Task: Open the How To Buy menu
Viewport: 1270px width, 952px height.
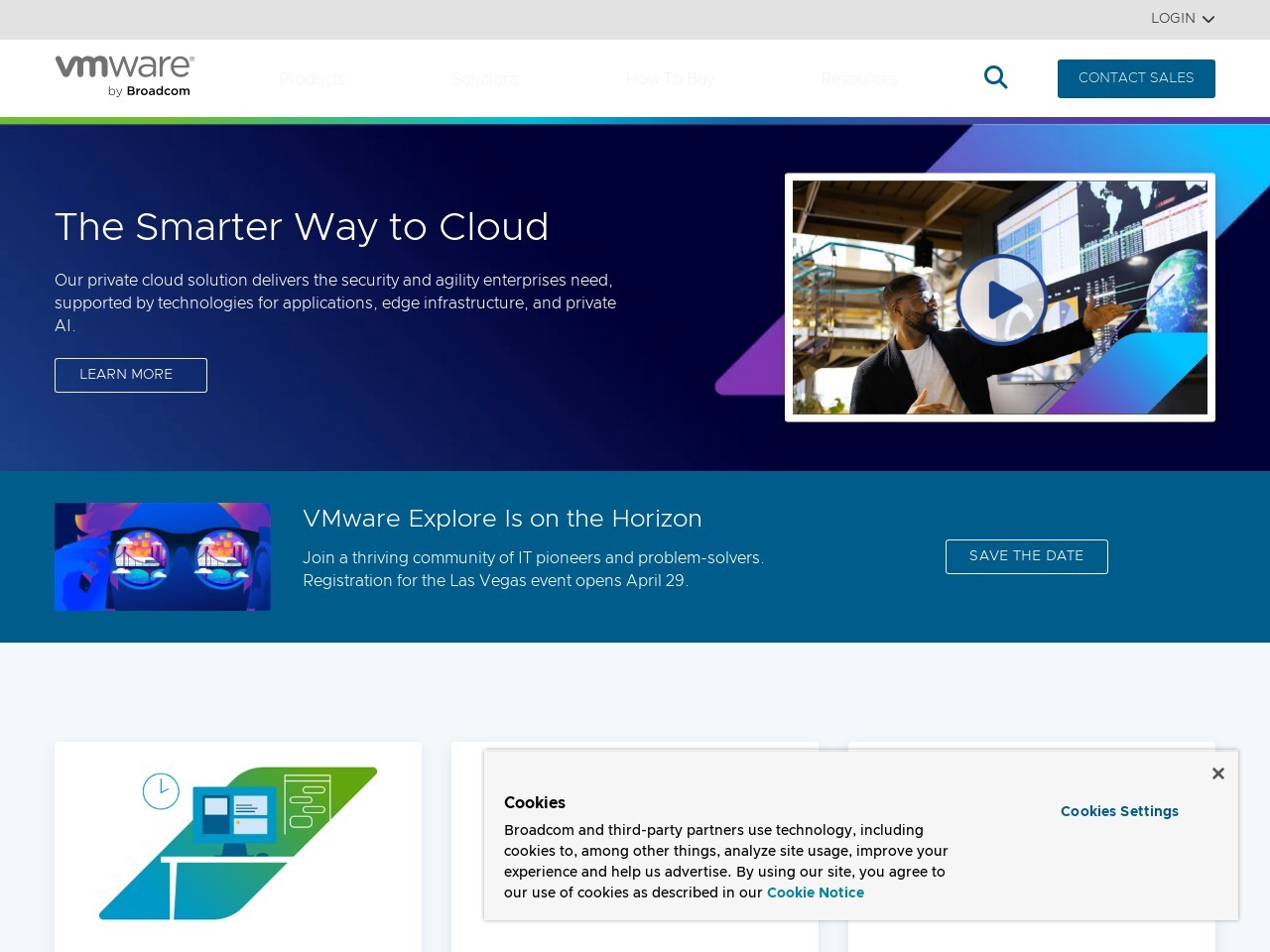Action: [671, 78]
